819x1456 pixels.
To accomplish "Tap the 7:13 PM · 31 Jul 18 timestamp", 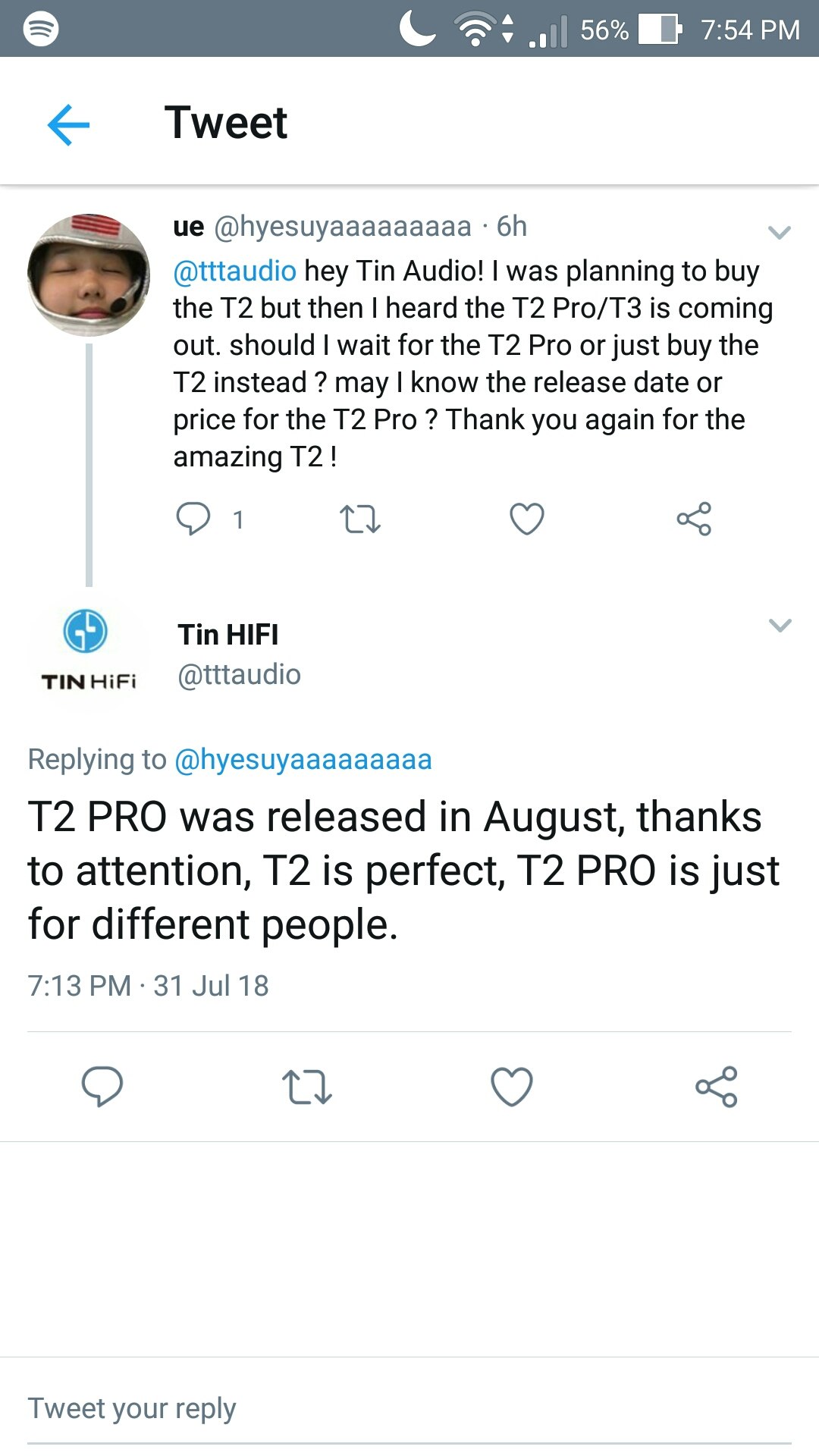I will (149, 986).
